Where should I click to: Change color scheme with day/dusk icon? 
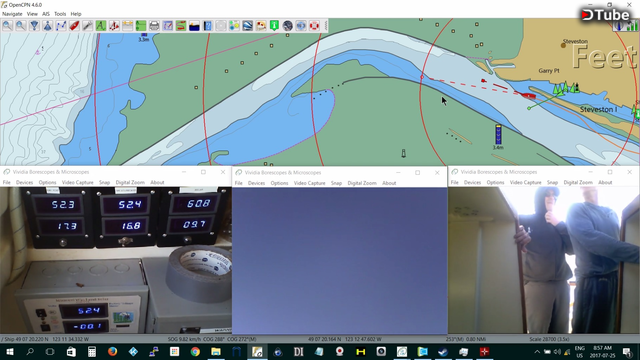[x=194, y=26]
